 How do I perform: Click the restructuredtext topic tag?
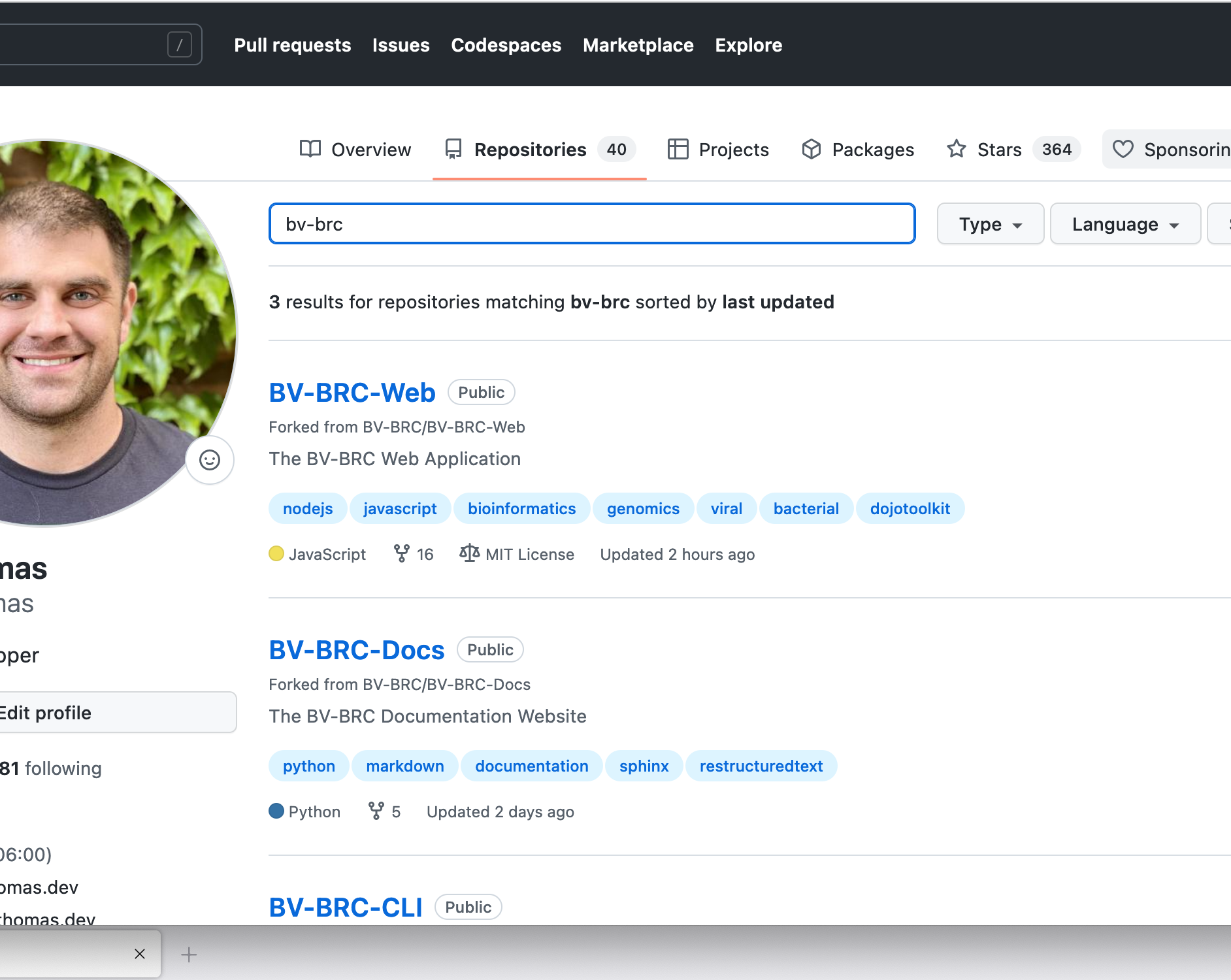(761, 766)
